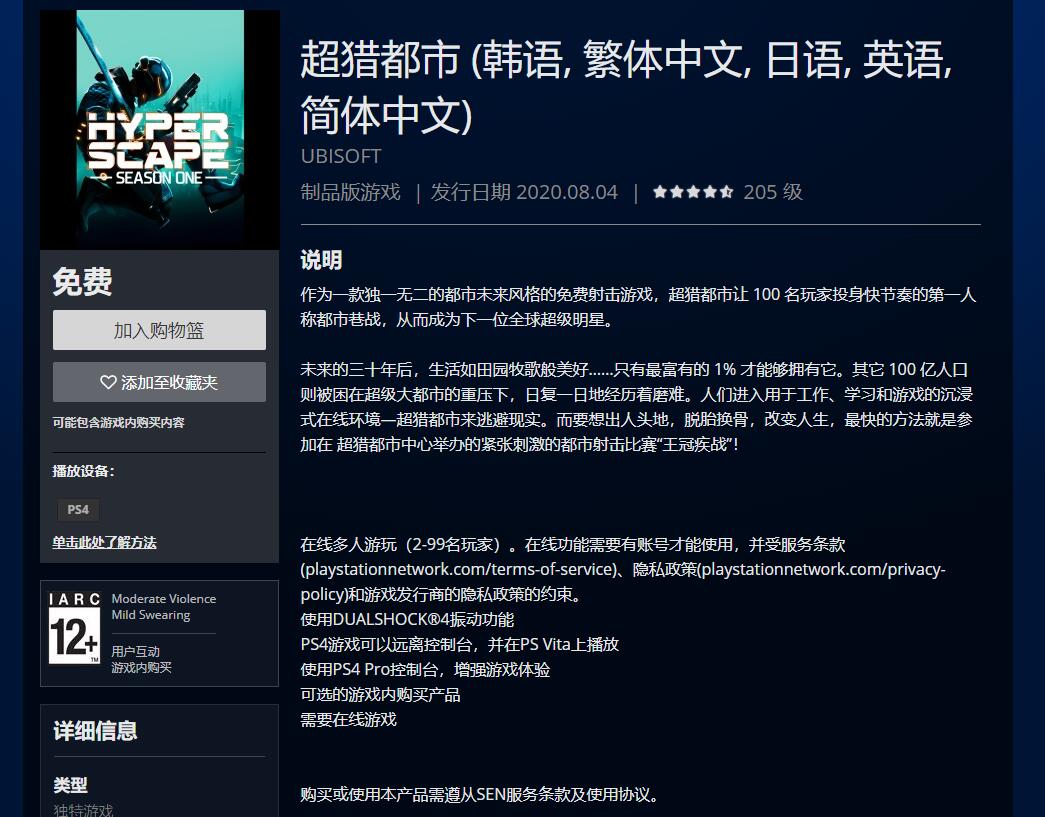Image resolution: width=1045 pixels, height=817 pixels.
Task: Select the 制品版游戏 product type label
Action: point(350,192)
